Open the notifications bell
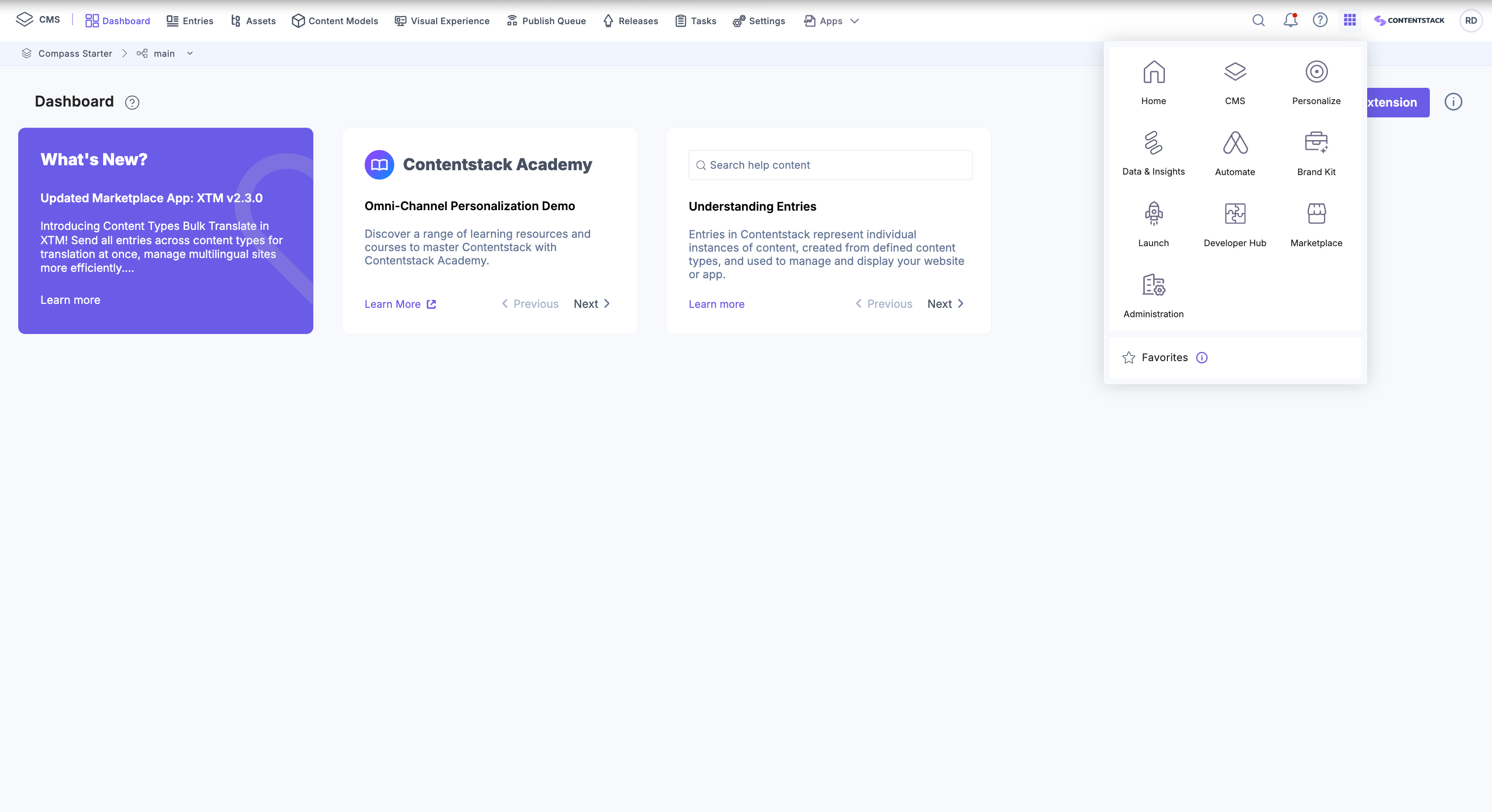This screenshot has width=1492, height=812. coord(1290,20)
